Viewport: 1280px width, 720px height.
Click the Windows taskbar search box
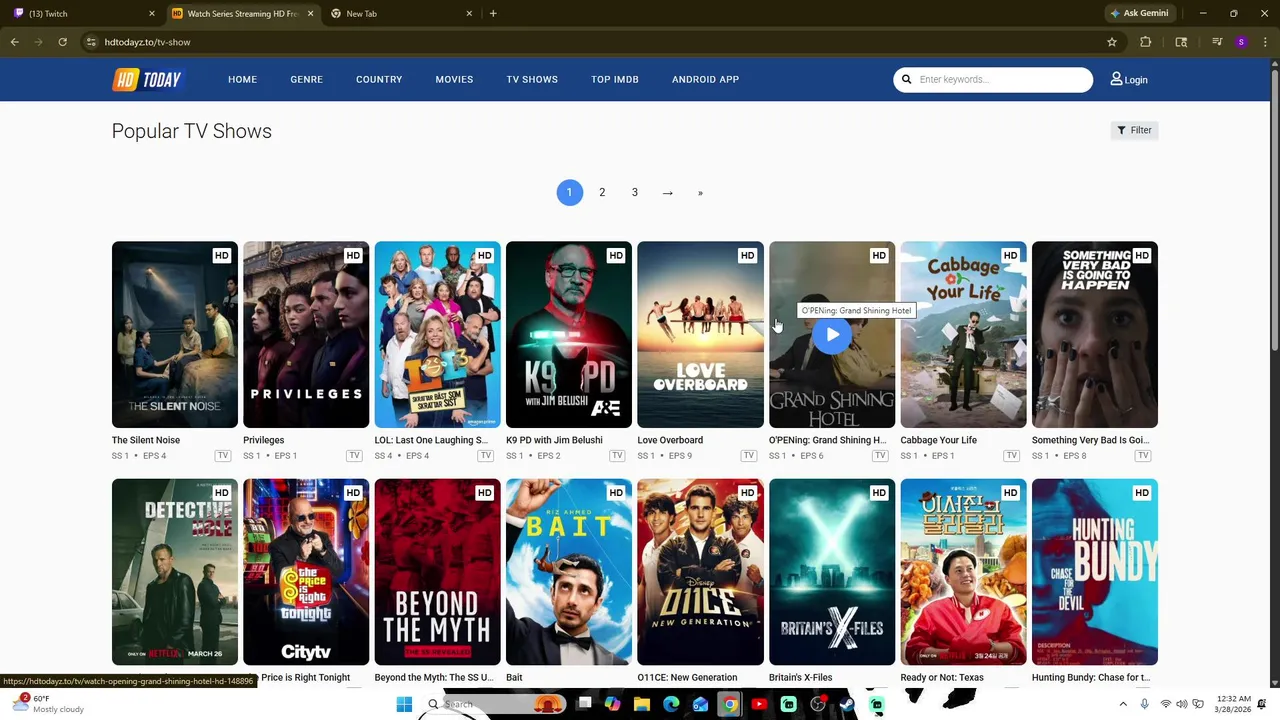click(x=493, y=704)
